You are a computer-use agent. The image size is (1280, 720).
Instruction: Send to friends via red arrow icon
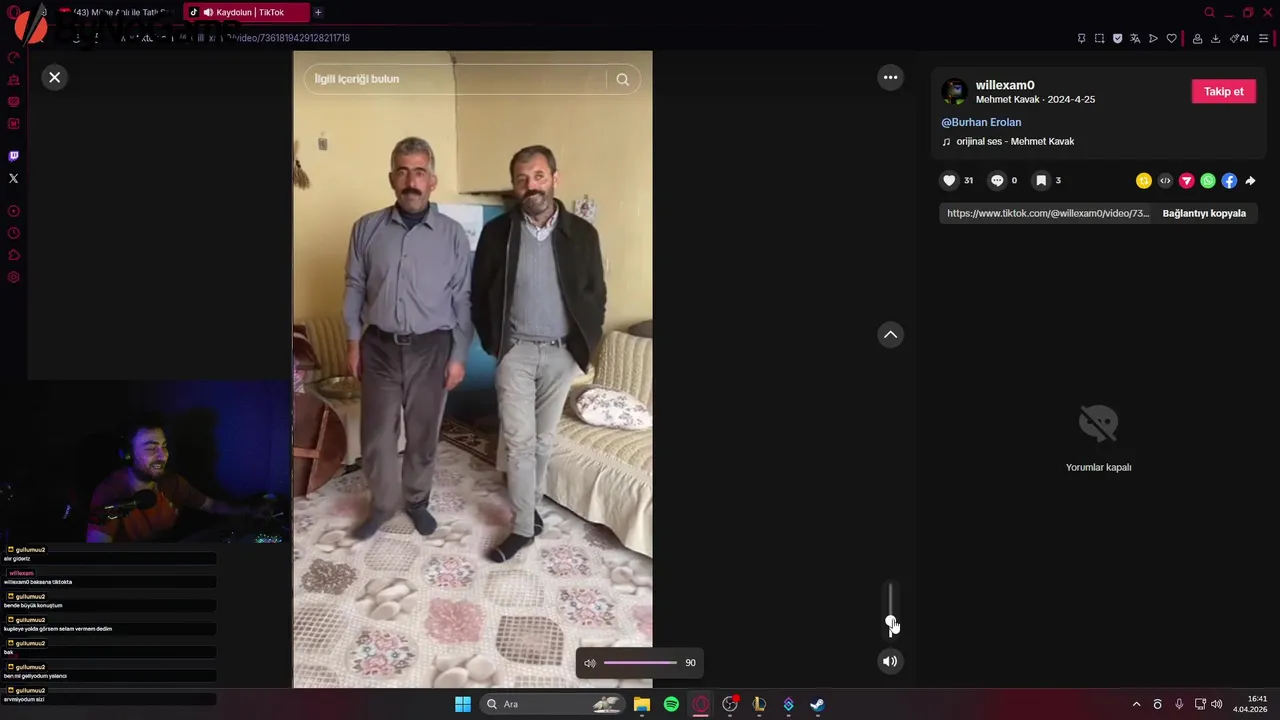1187,181
